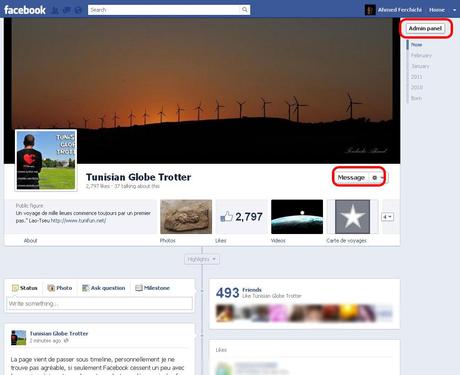Image resolution: width=460 pixels, height=375 pixels.
Task: Click the Public figure category text
Action: click(29, 206)
